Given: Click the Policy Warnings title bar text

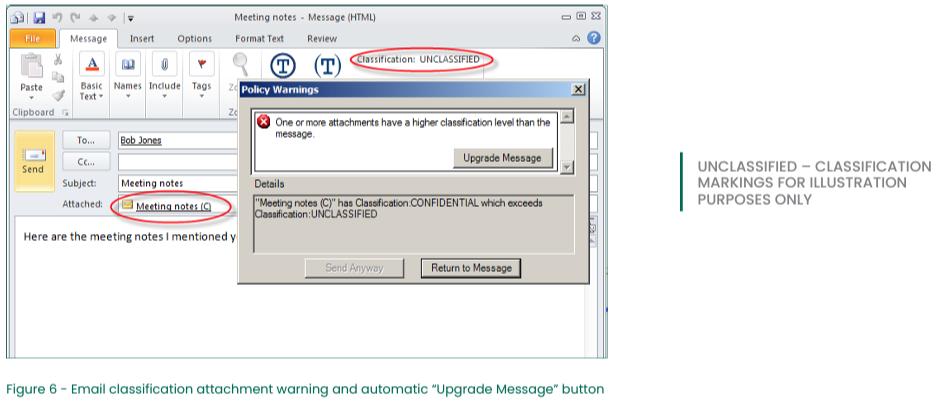Looking at the screenshot, I should pyautogui.click(x=280, y=90).
